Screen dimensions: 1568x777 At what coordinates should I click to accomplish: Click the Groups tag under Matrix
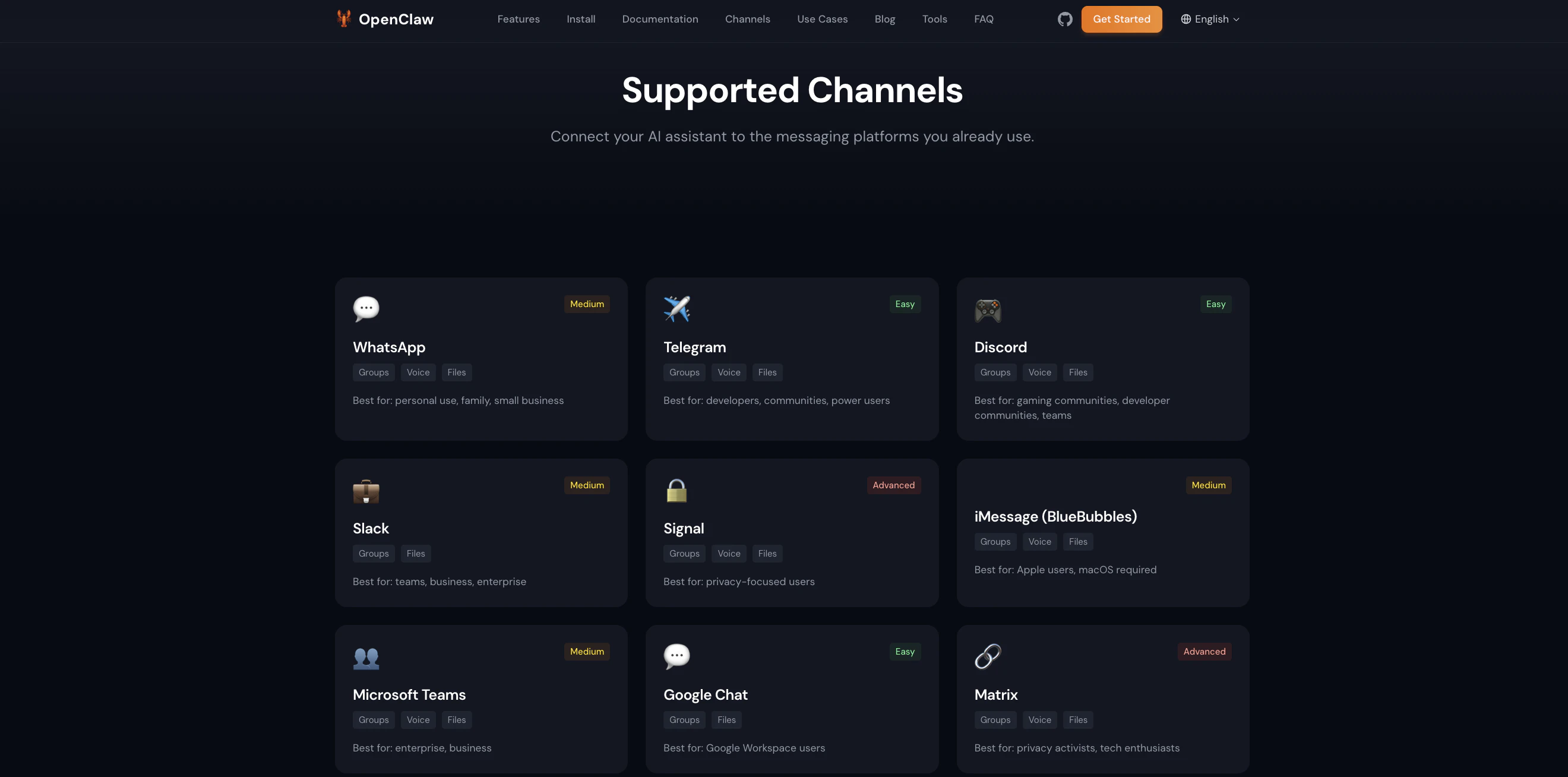[995, 721]
